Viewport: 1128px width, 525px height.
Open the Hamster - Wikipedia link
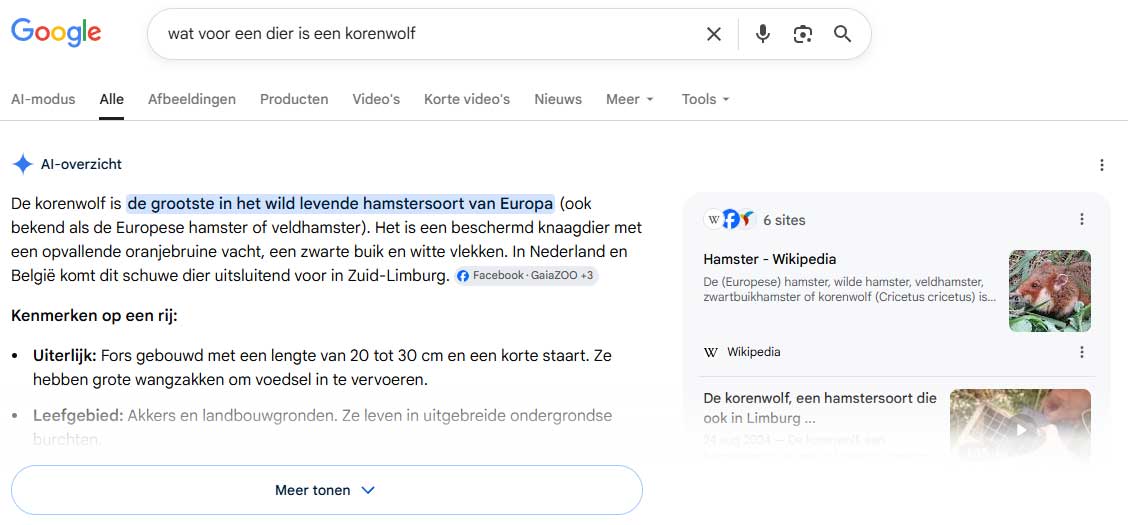pos(770,259)
